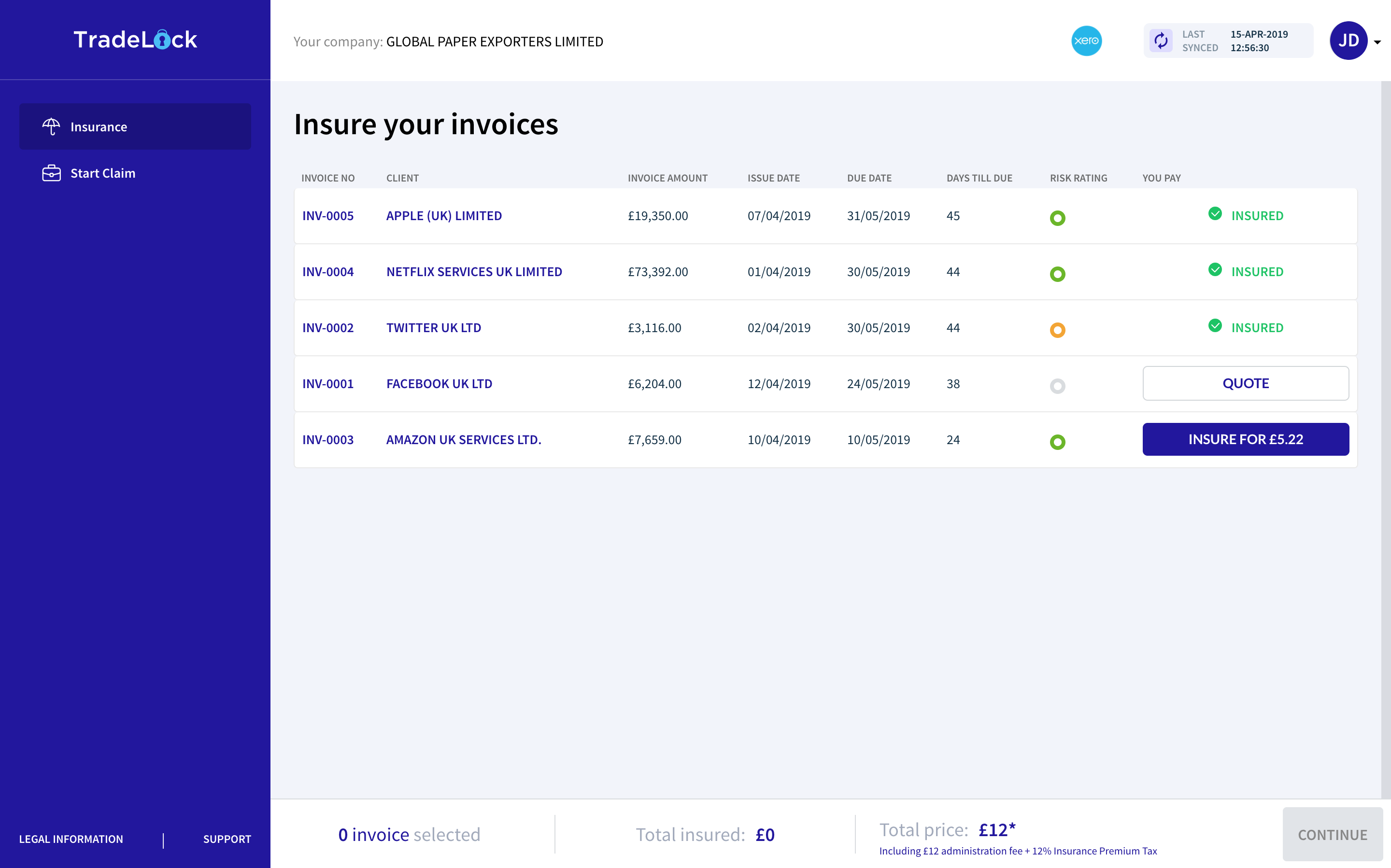Toggle insurance status for INV-0004 Netflix
Screen dimensions: 1391x868
click(1246, 270)
